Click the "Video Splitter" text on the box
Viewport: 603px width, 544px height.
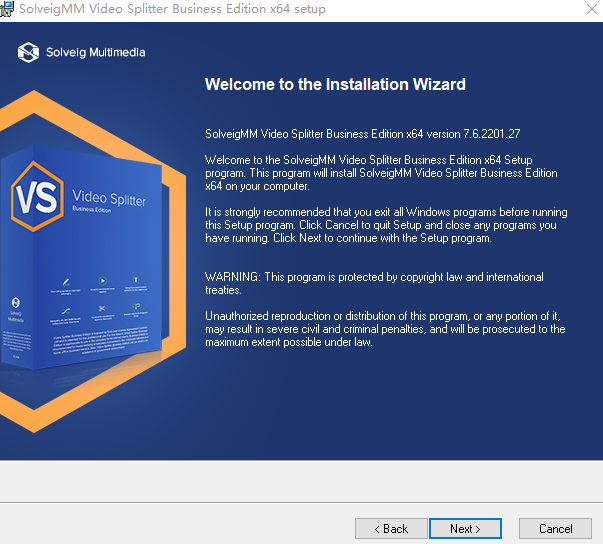coord(109,198)
